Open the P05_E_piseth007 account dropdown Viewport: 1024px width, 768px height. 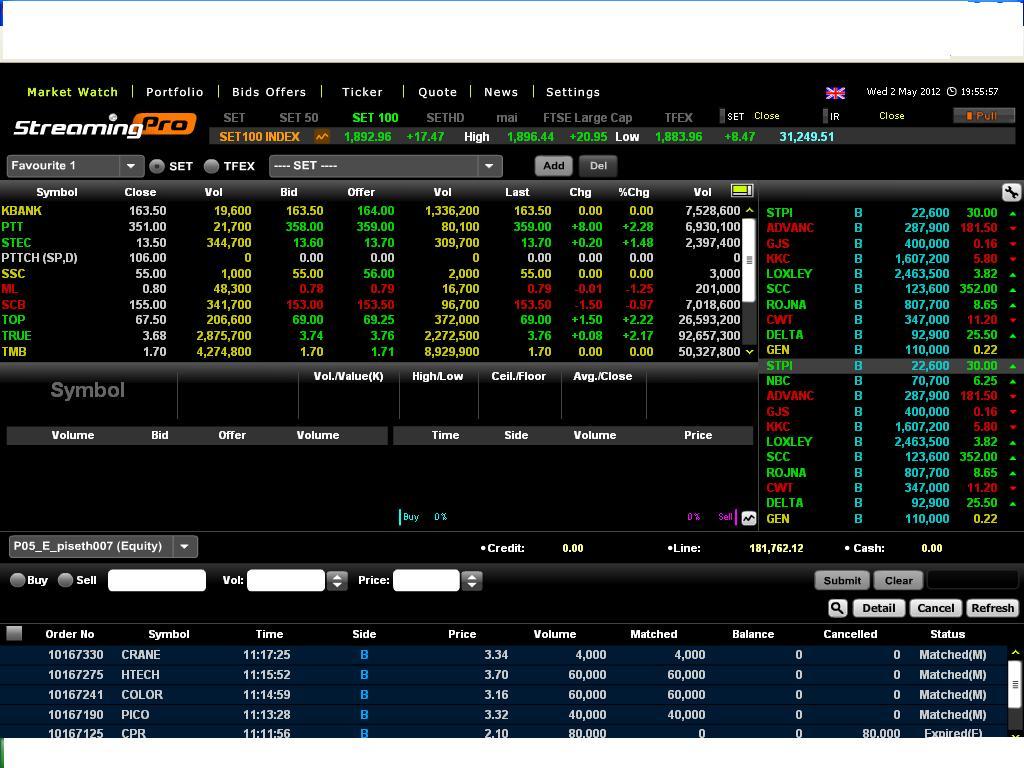pos(184,546)
